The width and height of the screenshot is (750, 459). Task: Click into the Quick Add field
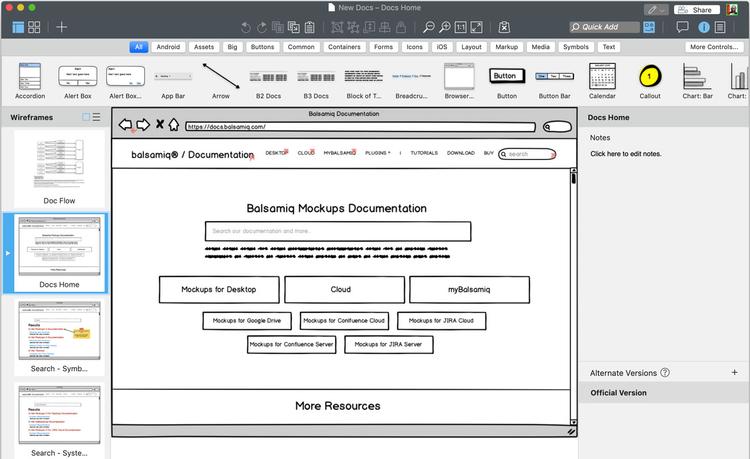(x=604, y=27)
